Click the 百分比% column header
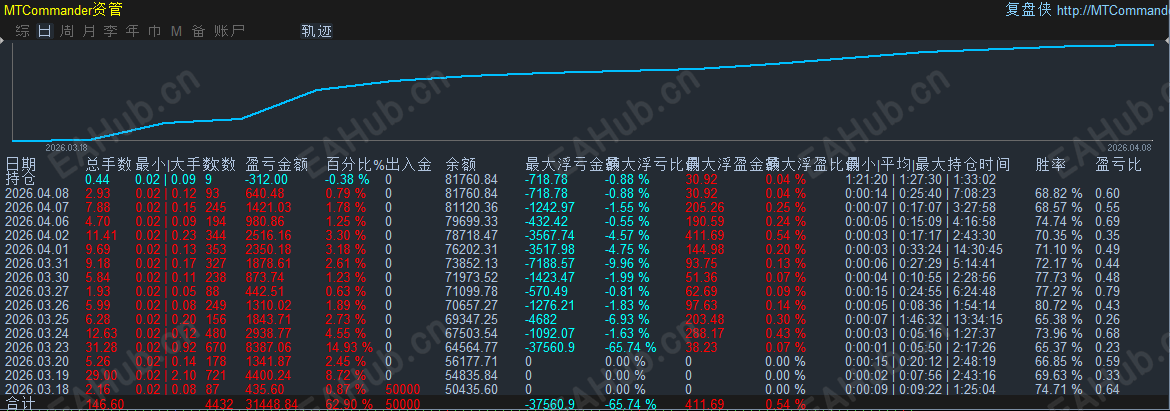The width and height of the screenshot is (1170, 411). [355, 164]
